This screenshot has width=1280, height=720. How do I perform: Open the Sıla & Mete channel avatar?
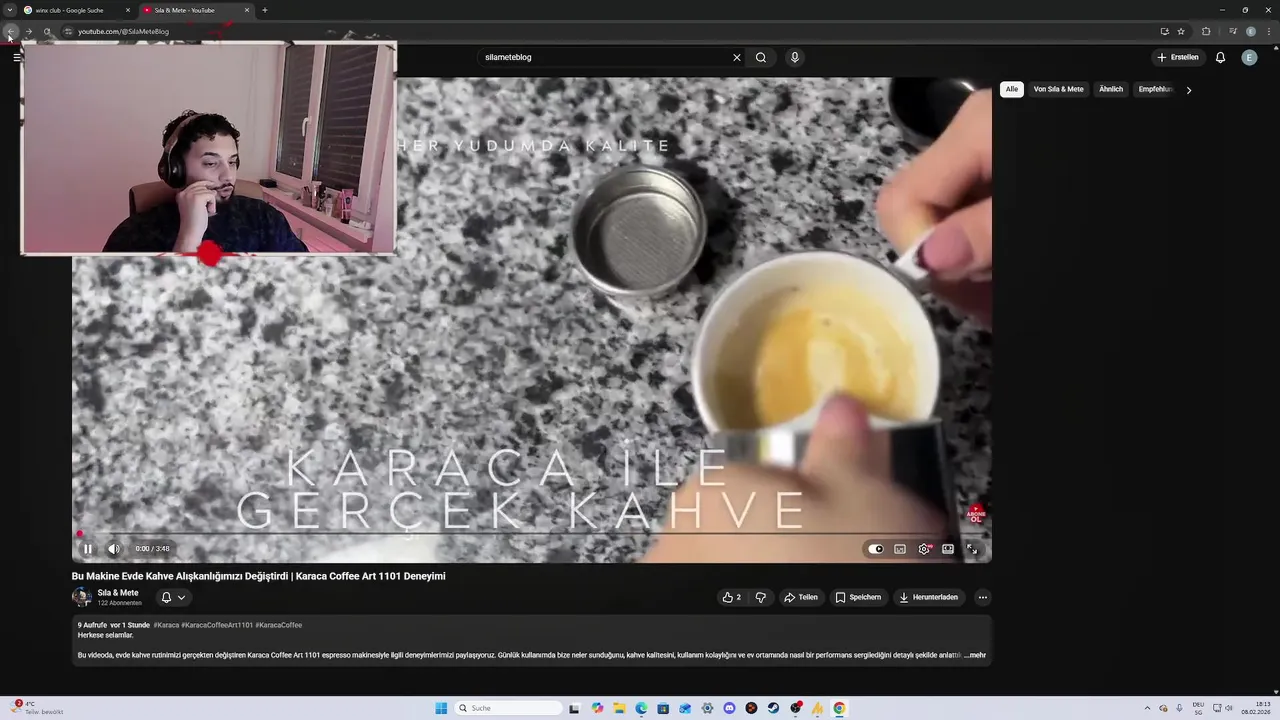click(x=81, y=597)
